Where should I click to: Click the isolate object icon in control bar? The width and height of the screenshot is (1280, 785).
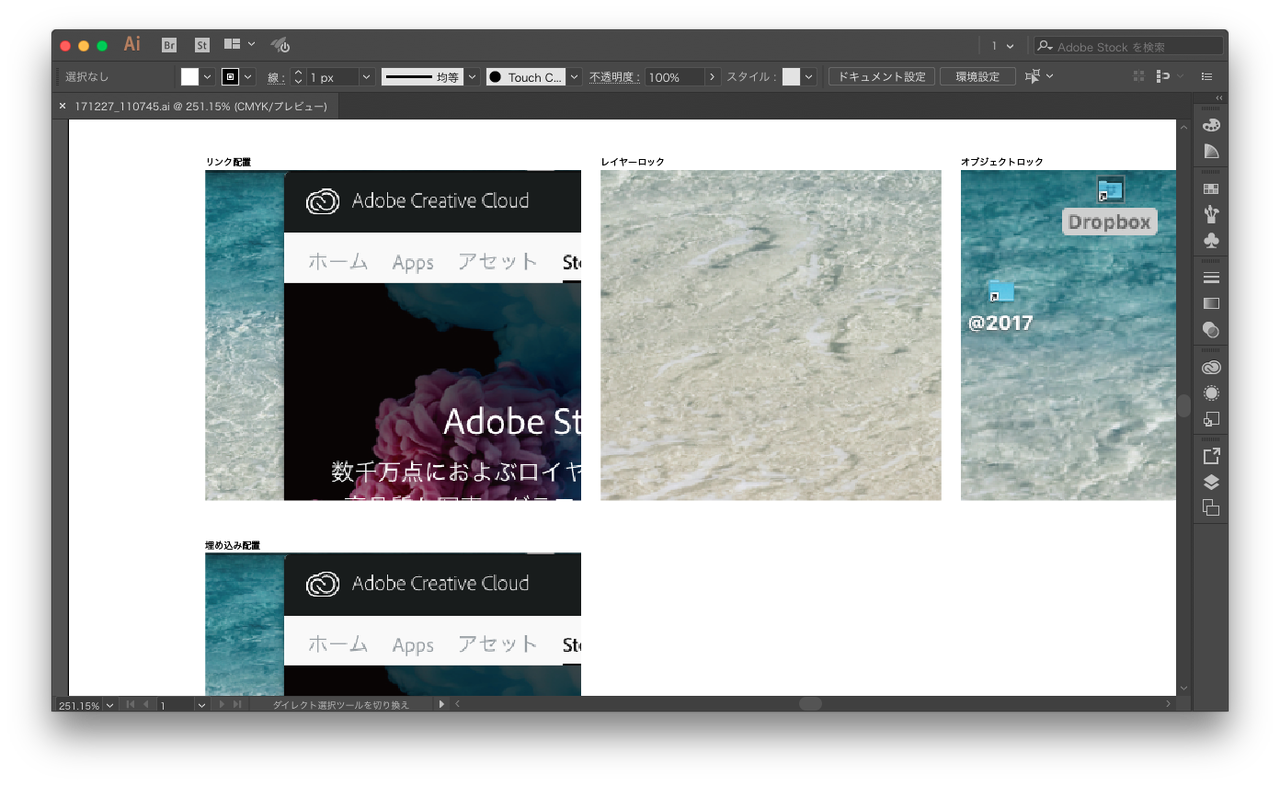[x=1138, y=76]
